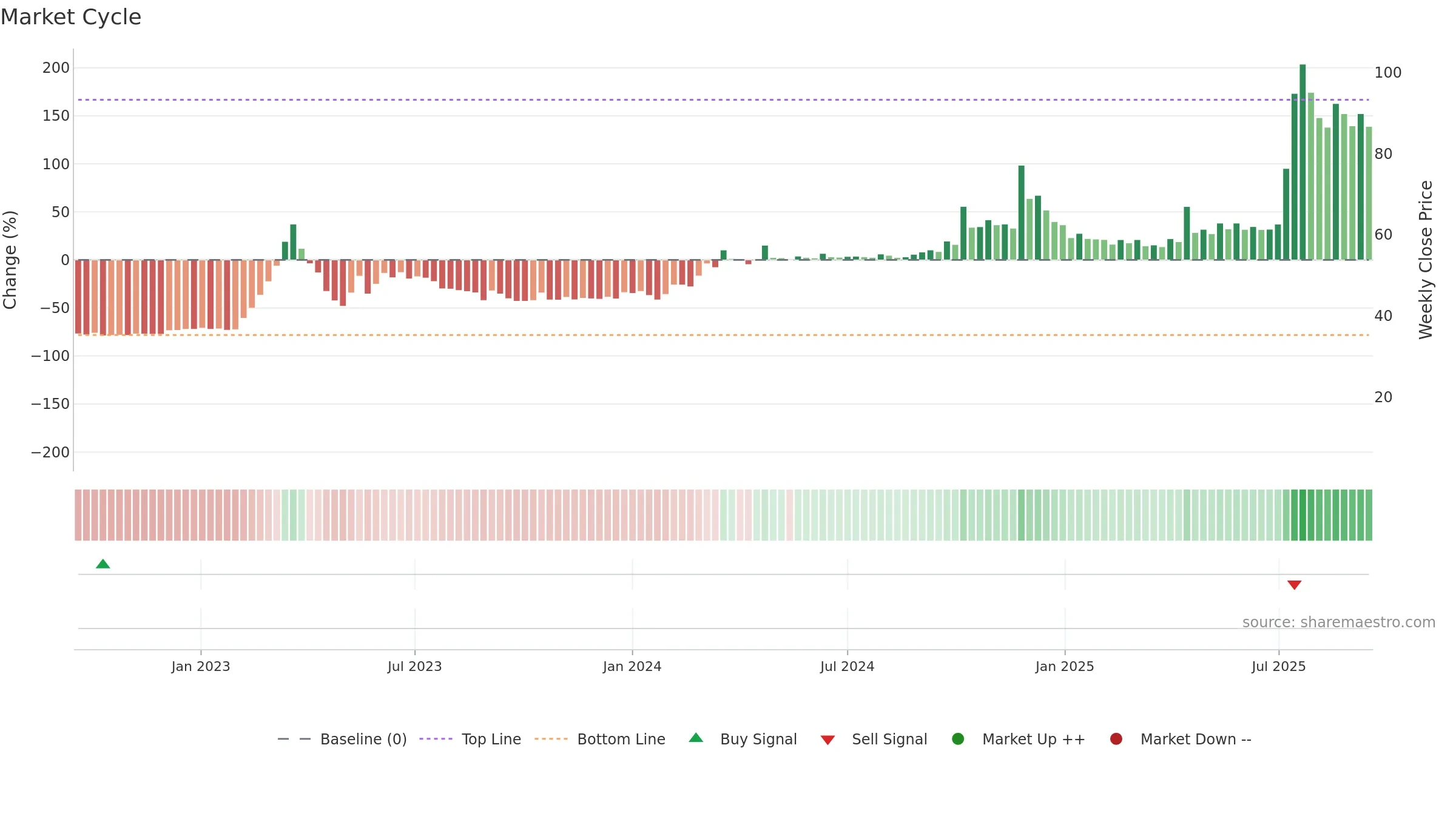The width and height of the screenshot is (1456, 819).
Task: Click the tallest green bar above 200
Action: pos(1303,162)
